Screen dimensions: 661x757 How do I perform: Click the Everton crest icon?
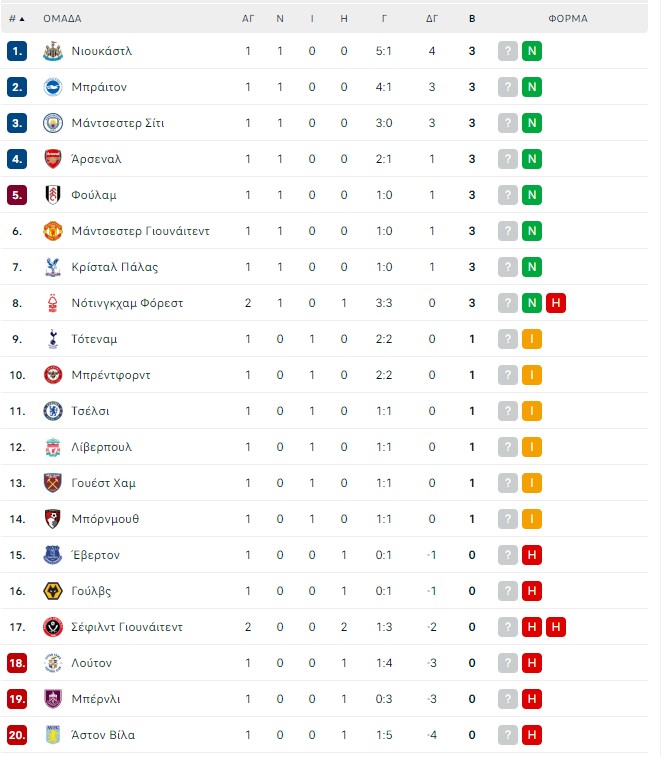(53, 555)
